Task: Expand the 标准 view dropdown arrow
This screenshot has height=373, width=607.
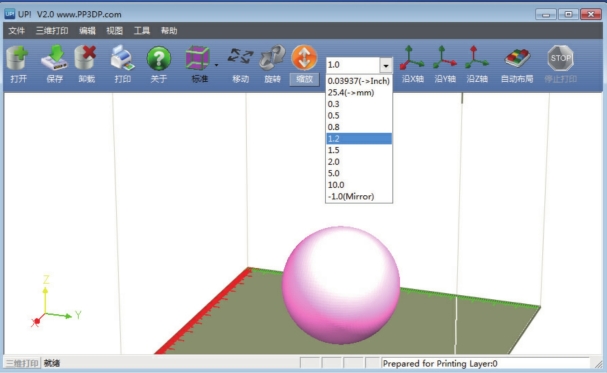Action: coord(216,65)
